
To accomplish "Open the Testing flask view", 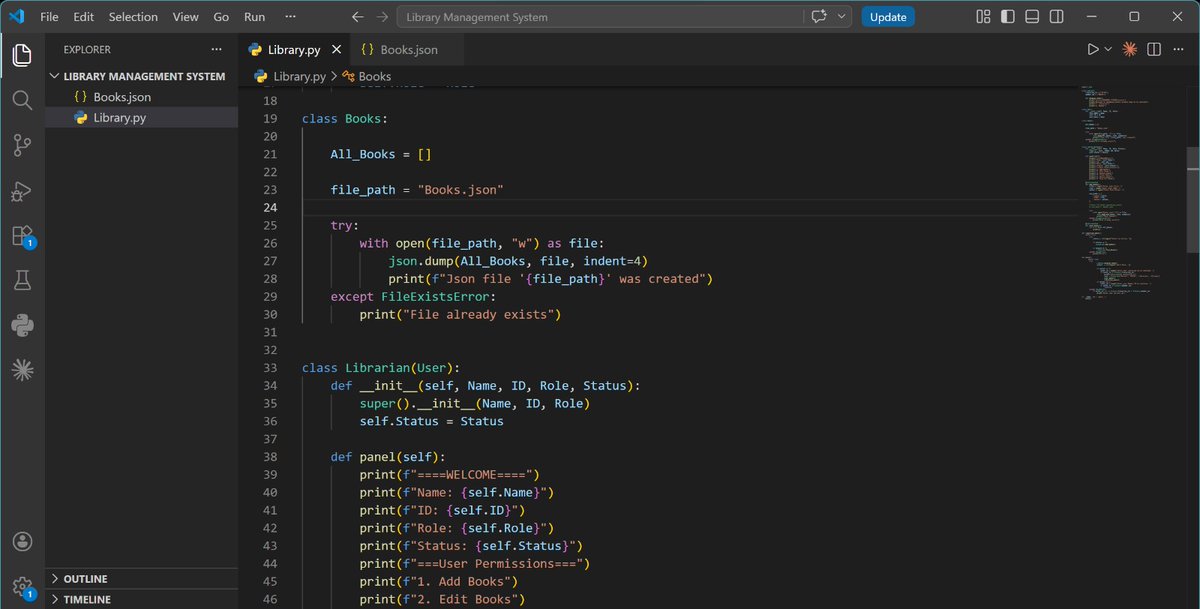I will coord(22,281).
